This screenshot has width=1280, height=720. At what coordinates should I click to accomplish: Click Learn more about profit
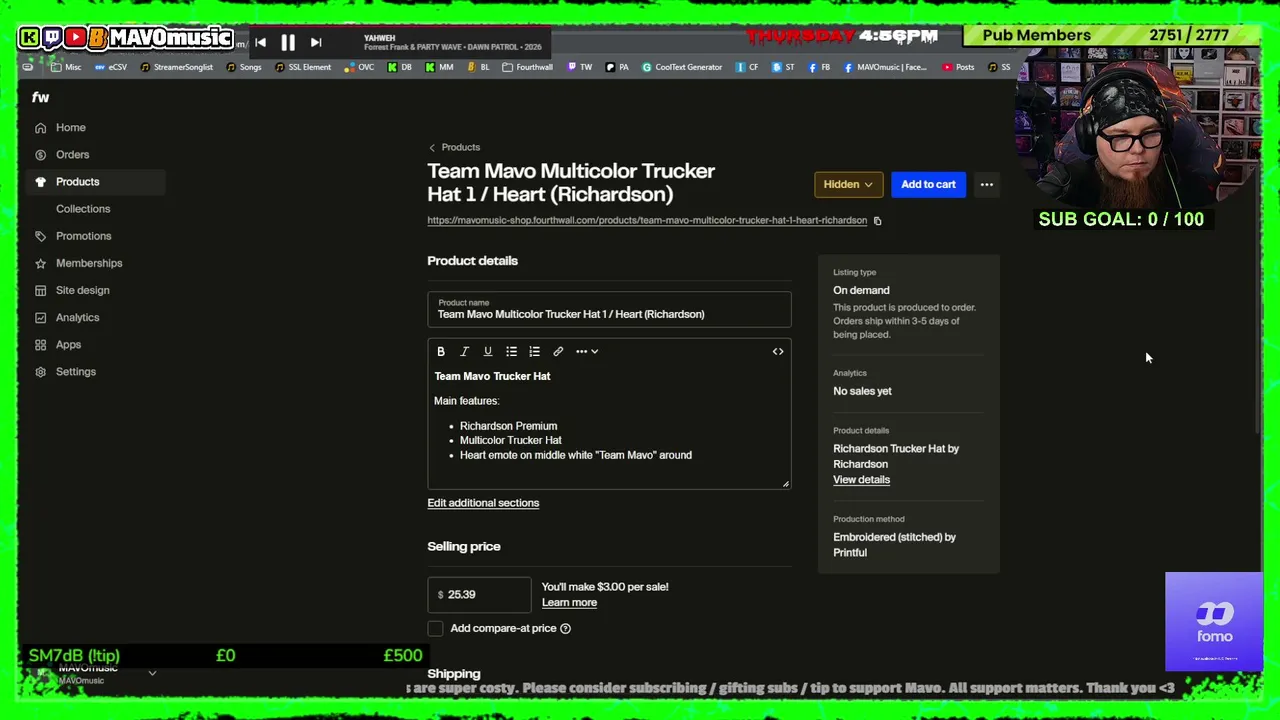click(569, 602)
